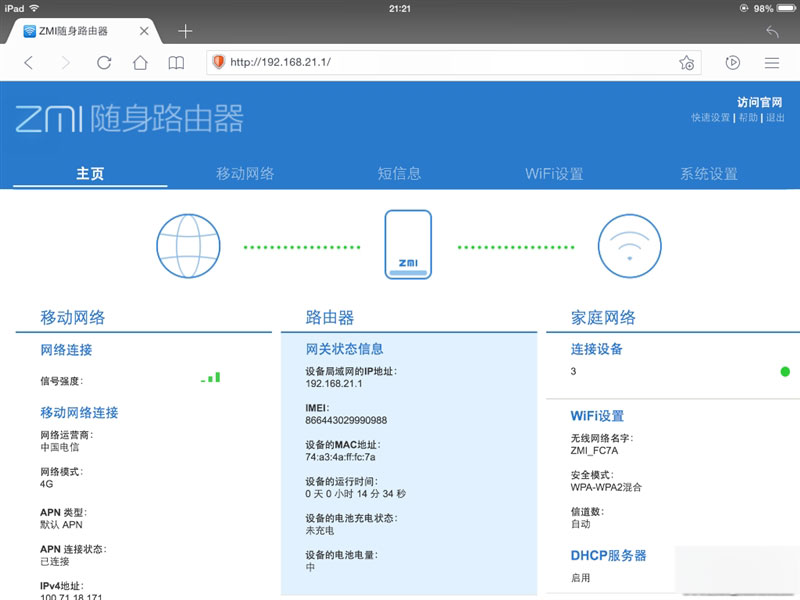Click the reader mode circle icon in toolbar
Image resolution: width=800 pixels, height=600 pixels.
tap(732, 62)
